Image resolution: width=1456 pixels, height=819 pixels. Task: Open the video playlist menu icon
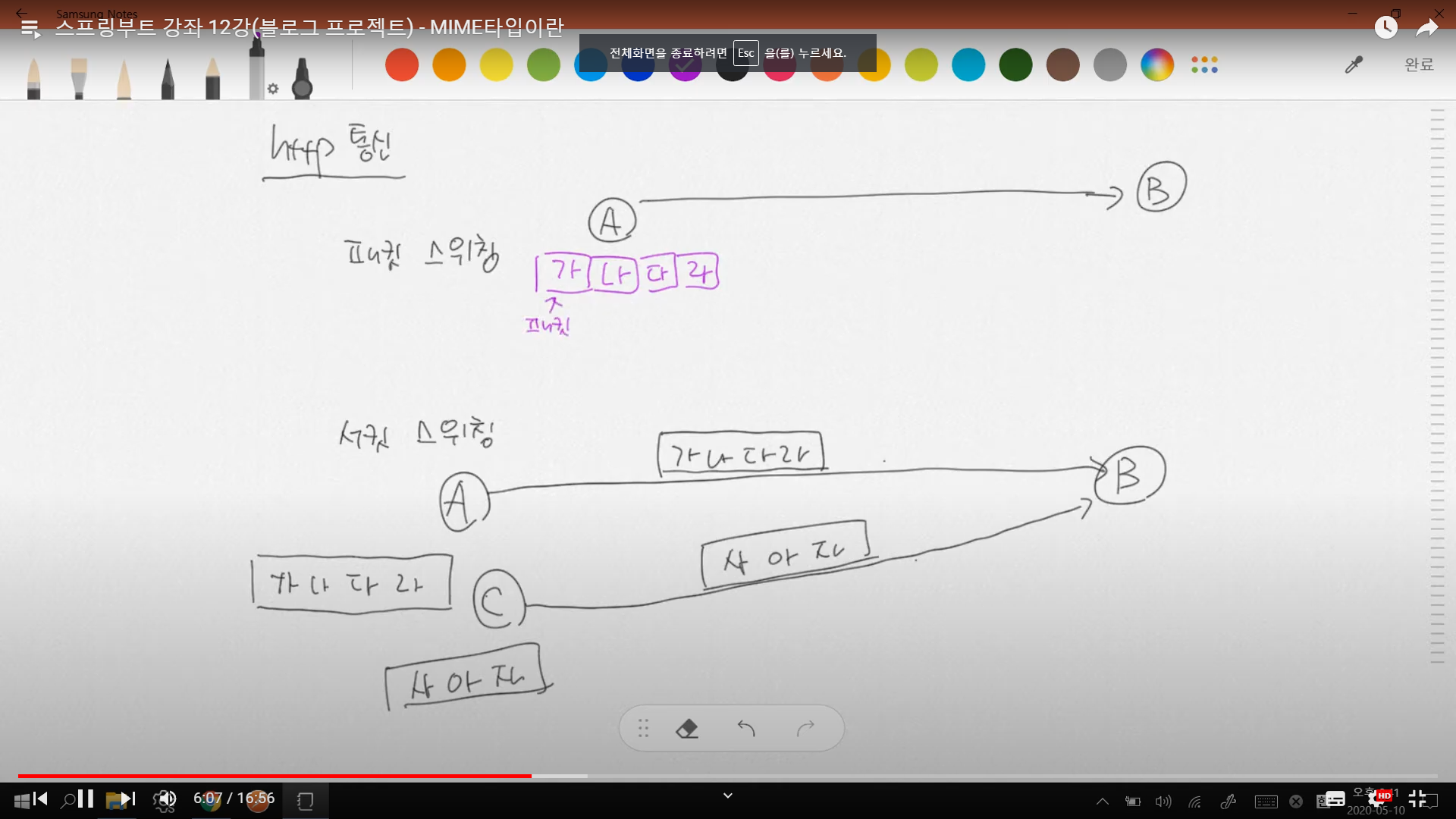30,30
